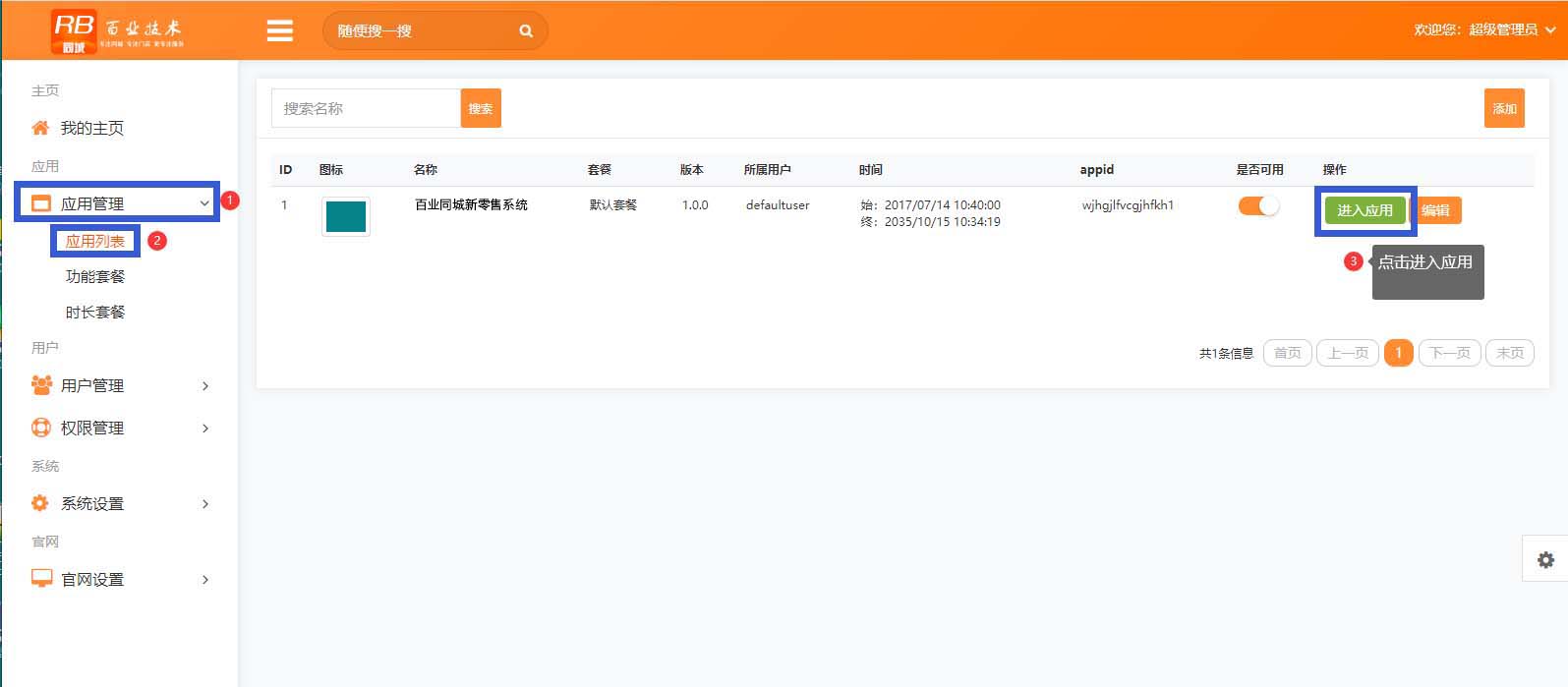Screen dimensions: 1568x687
Task: Click the green 进入应用 button
Action: (x=1365, y=210)
